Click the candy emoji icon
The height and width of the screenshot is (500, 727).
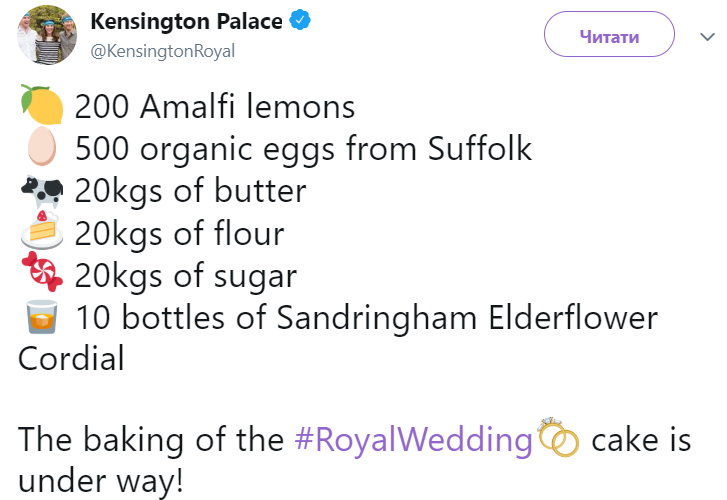[42, 275]
